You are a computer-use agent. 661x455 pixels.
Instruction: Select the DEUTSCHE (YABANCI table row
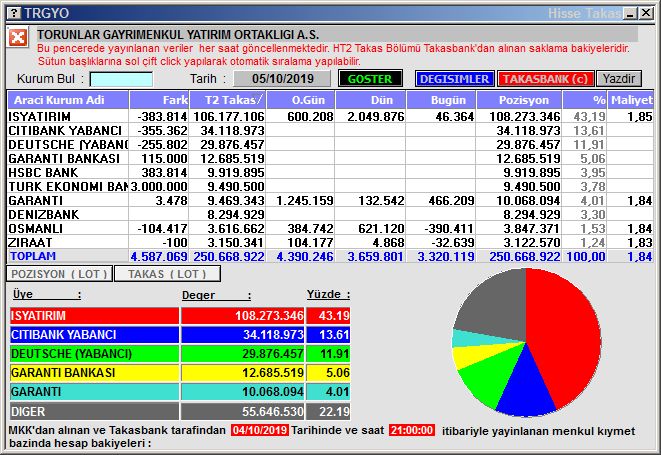pos(330,144)
